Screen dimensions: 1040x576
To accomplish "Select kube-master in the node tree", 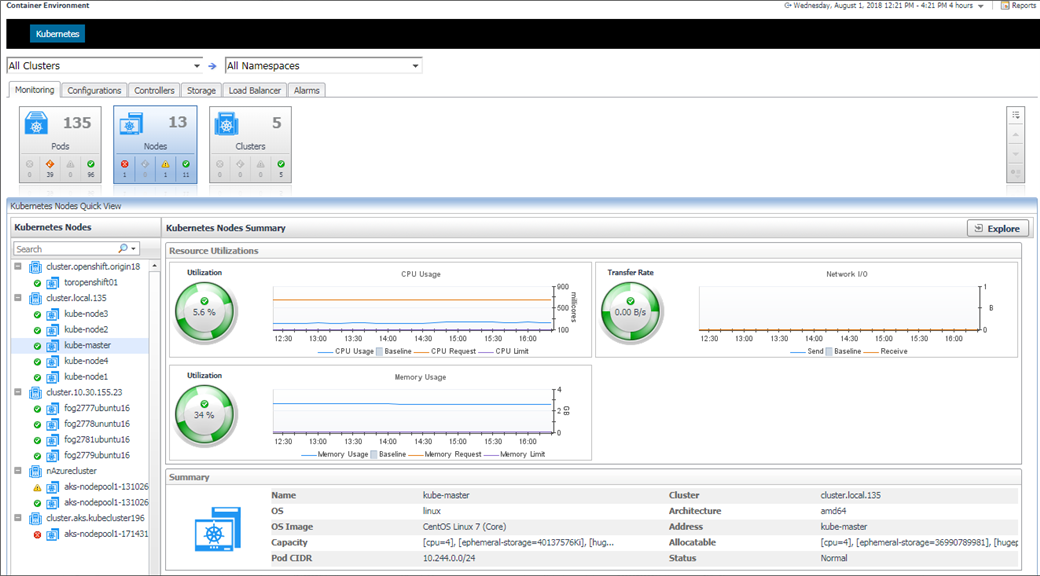I will pos(87,345).
